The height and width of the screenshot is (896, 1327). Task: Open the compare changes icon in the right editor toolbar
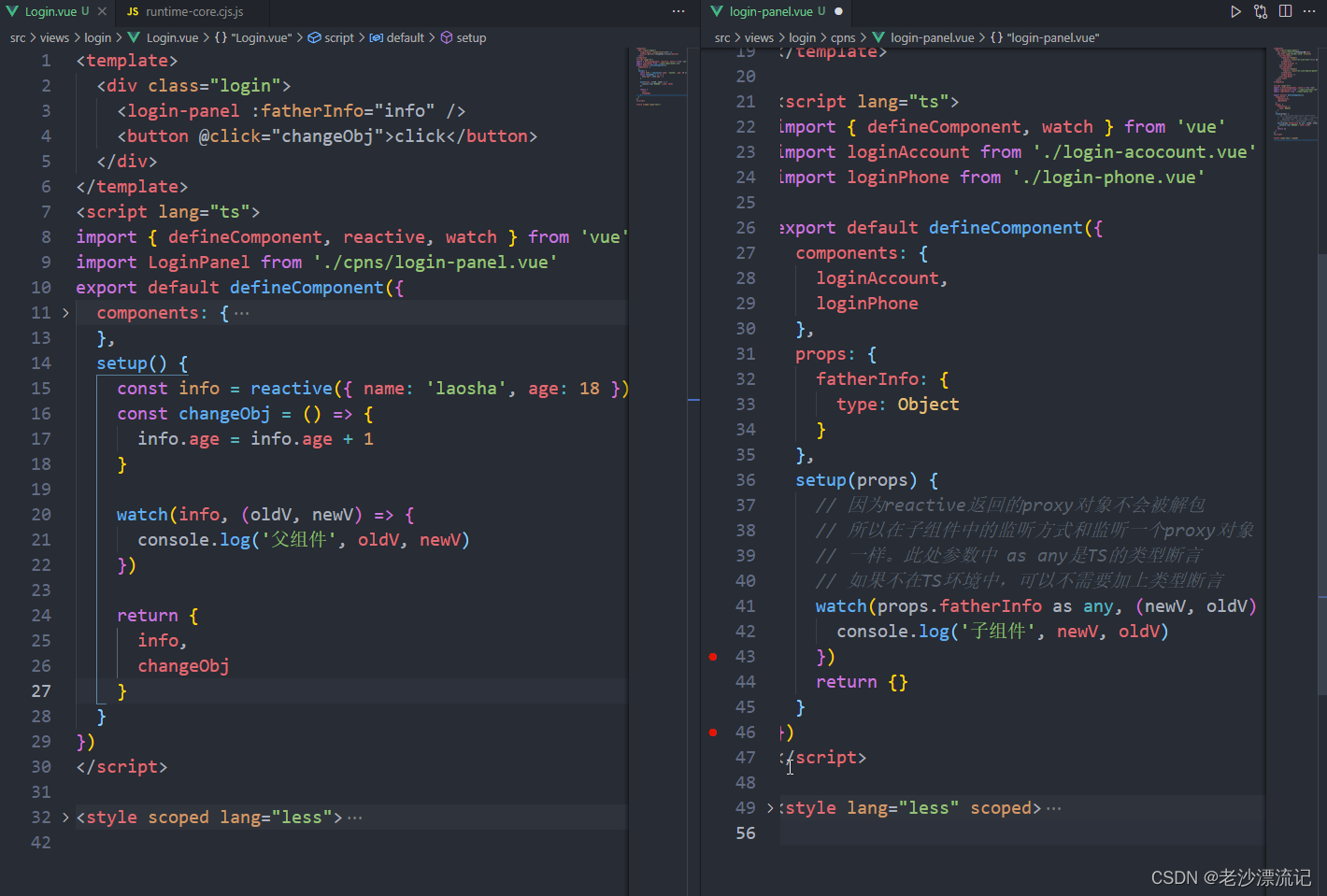tap(1261, 11)
